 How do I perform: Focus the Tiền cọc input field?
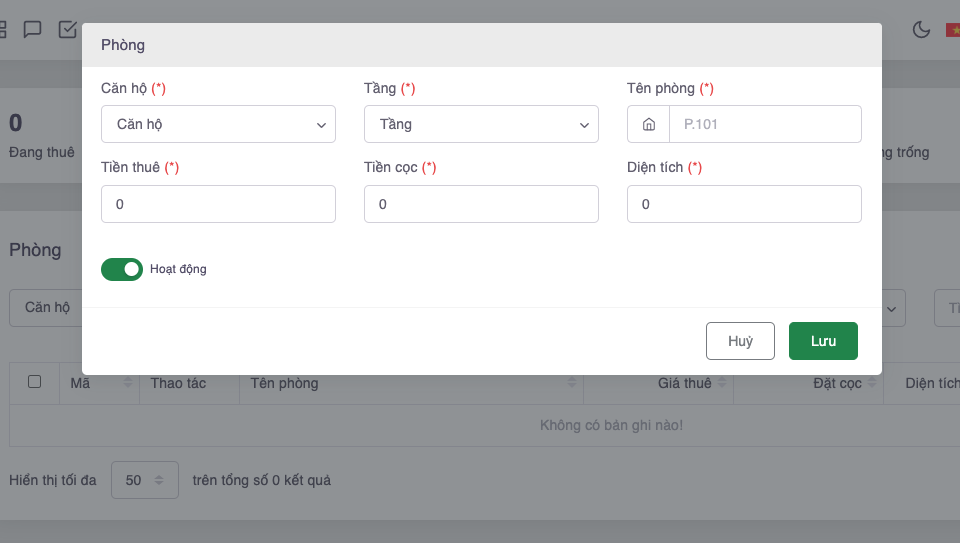(x=481, y=204)
